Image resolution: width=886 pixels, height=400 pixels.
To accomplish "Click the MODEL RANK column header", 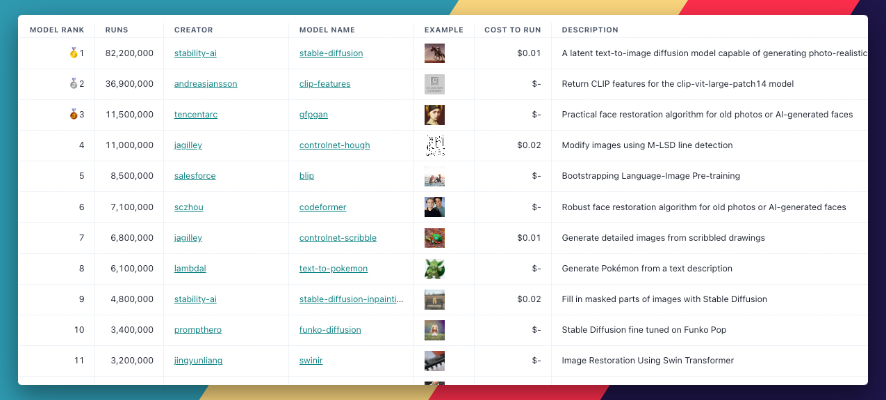I will click(57, 30).
